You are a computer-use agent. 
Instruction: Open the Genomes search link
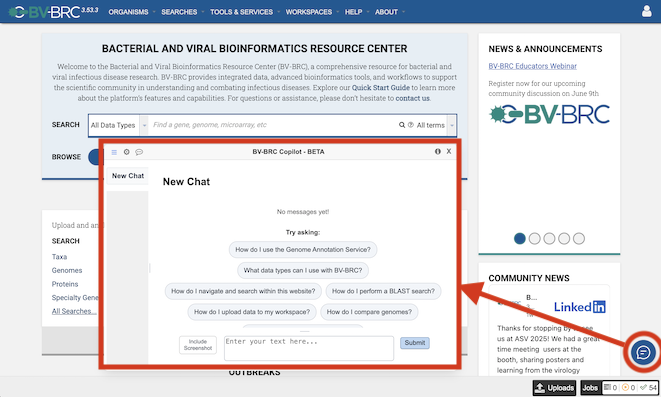coord(67,270)
